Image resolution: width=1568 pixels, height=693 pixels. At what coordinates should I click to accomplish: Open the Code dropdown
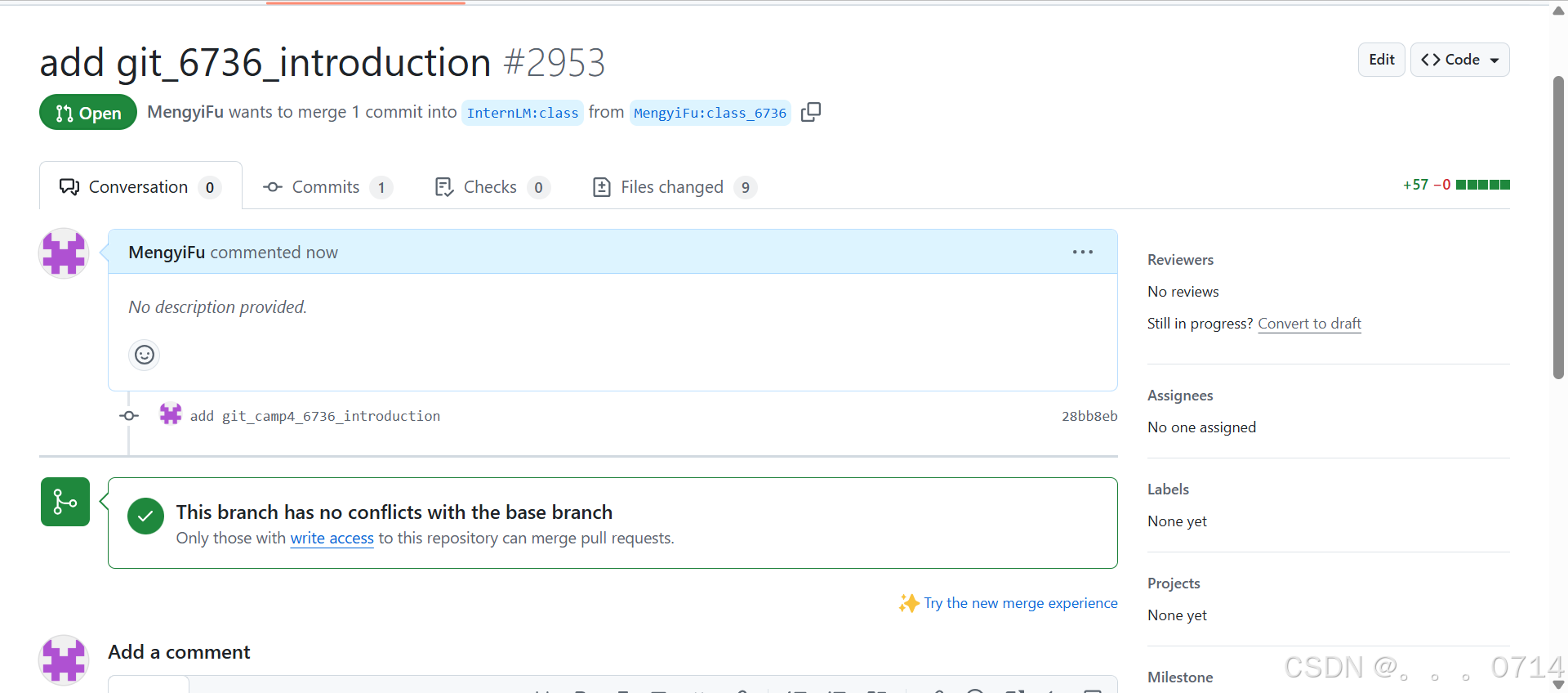tap(1460, 60)
